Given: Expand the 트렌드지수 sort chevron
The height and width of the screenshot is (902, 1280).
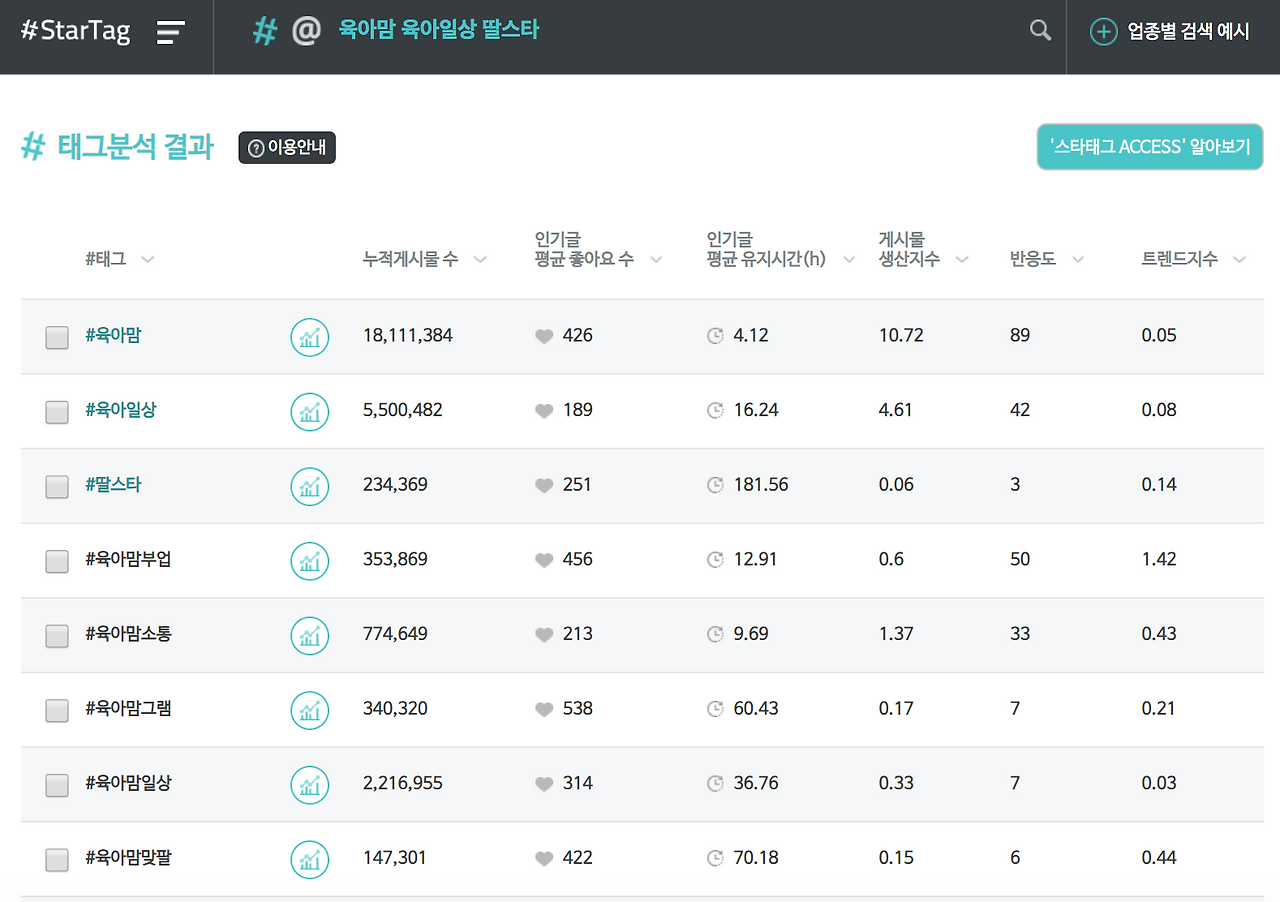Looking at the screenshot, I should tap(1240, 260).
